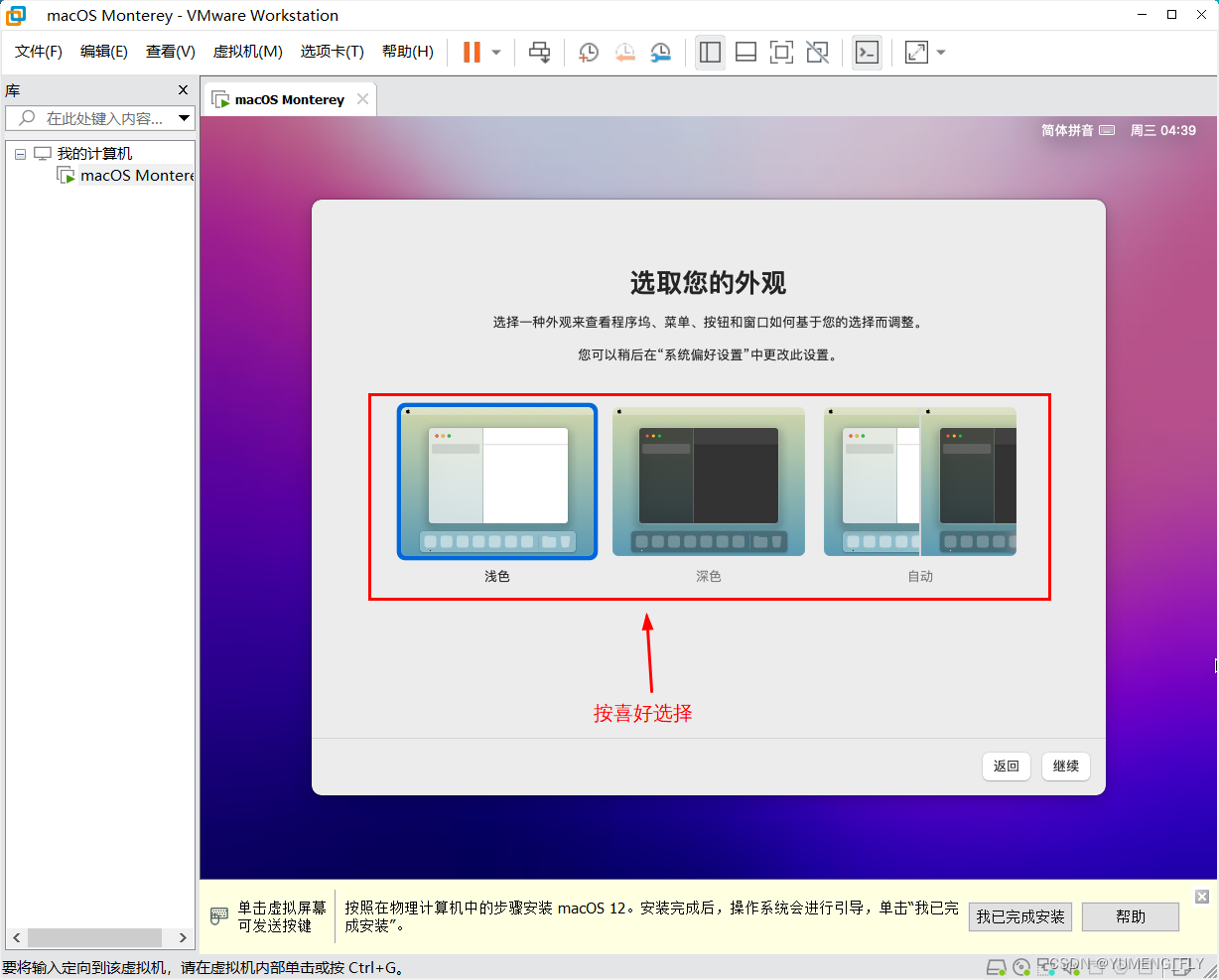Click the 帮助 button in the install bar

(x=1131, y=916)
